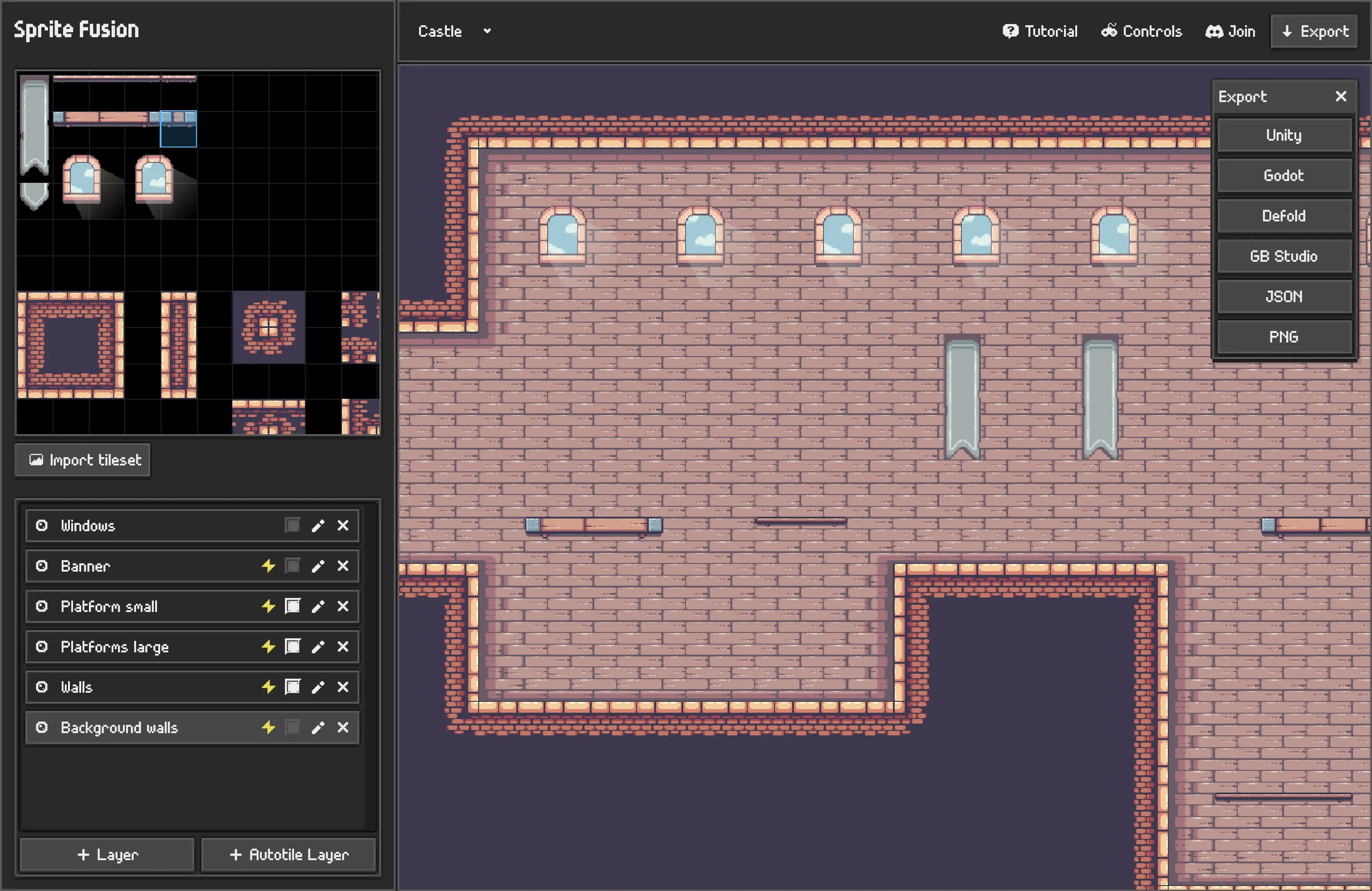The height and width of the screenshot is (891, 1372).
Task: Rename the Windows layer with pencil icon
Action: point(318,525)
